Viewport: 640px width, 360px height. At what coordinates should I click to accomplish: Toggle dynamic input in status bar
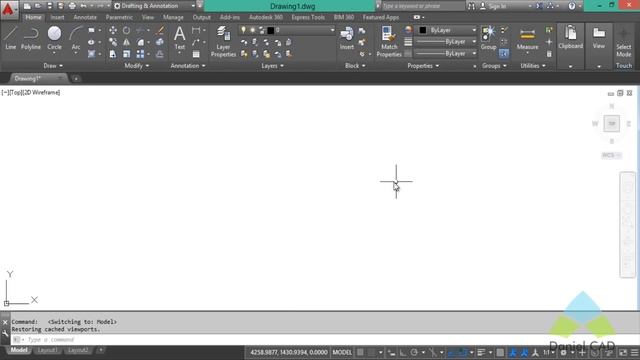[x=391, y=352]
